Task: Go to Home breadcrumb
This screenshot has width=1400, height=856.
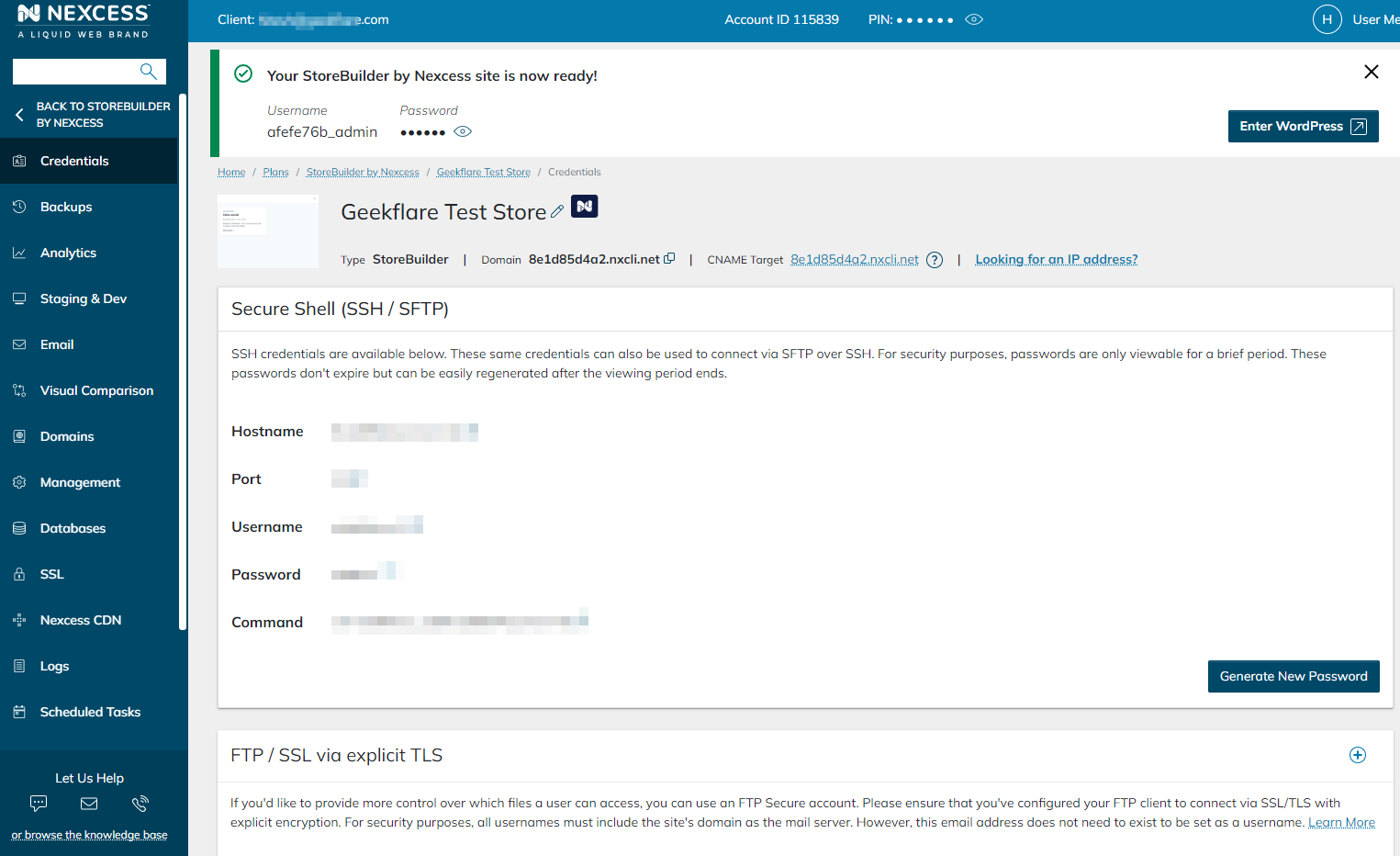Action: (x=231, y=172)
